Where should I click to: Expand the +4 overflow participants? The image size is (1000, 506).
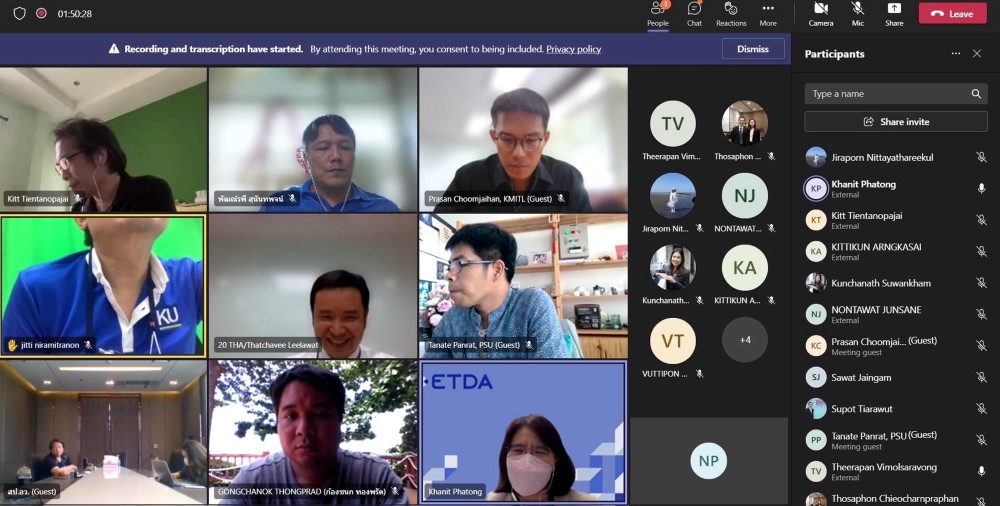(745, 340)
